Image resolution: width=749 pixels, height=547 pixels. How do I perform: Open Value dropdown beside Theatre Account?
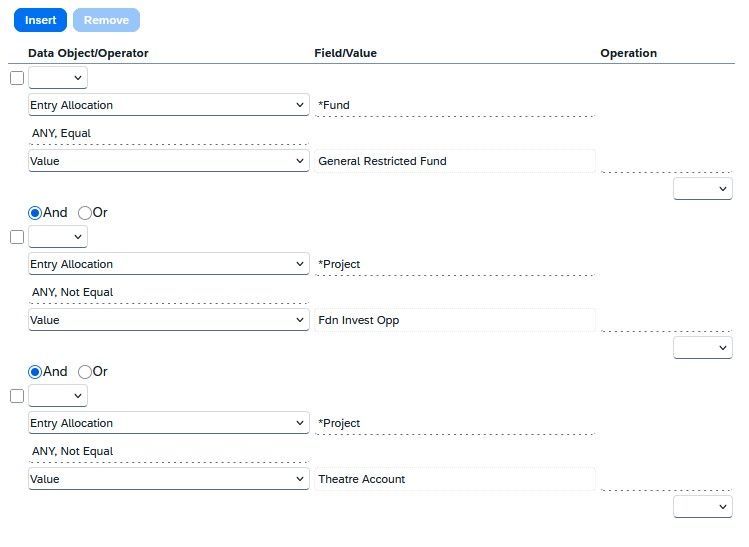click(x=169, y=479)
